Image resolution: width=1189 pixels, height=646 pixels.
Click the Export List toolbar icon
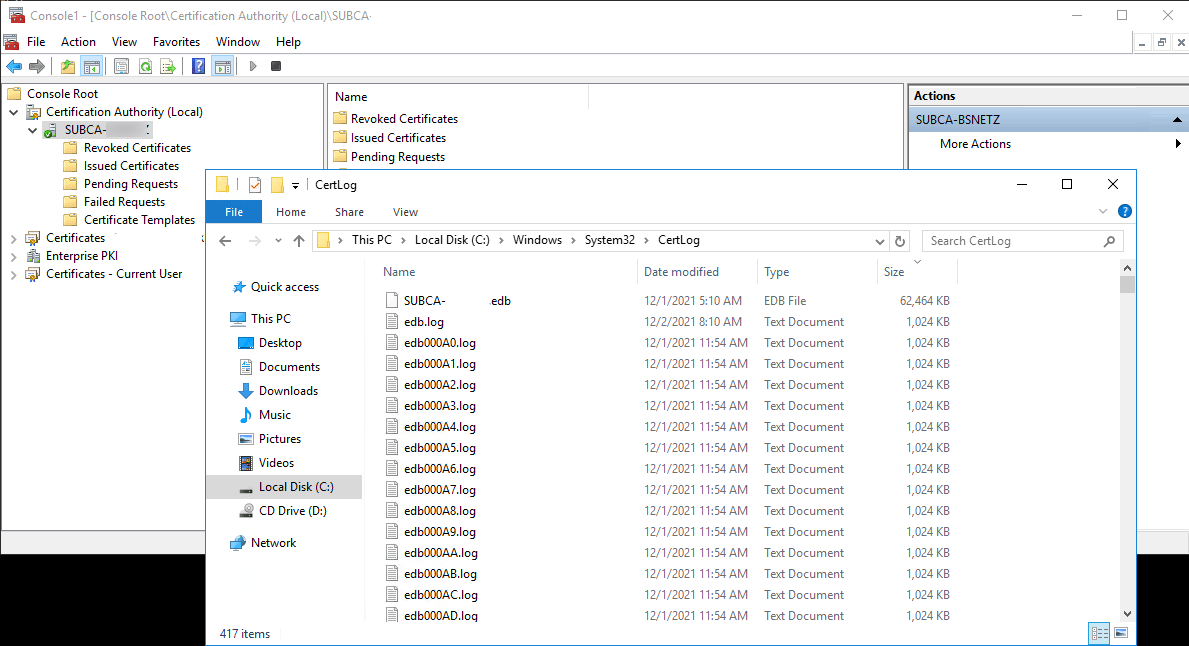(168, 67)
